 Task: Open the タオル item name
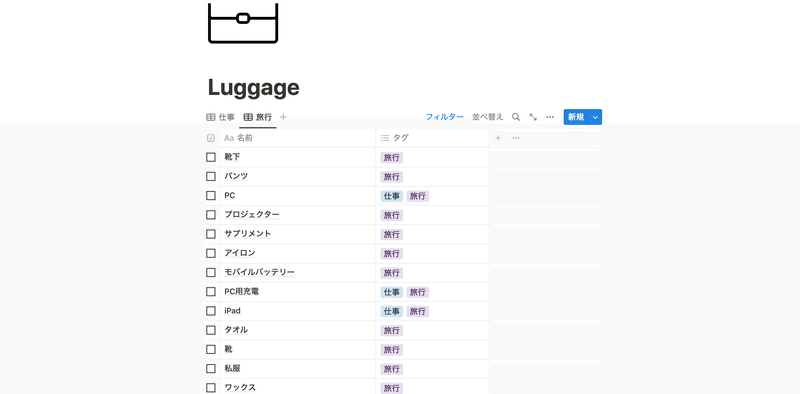click(236, 330)
